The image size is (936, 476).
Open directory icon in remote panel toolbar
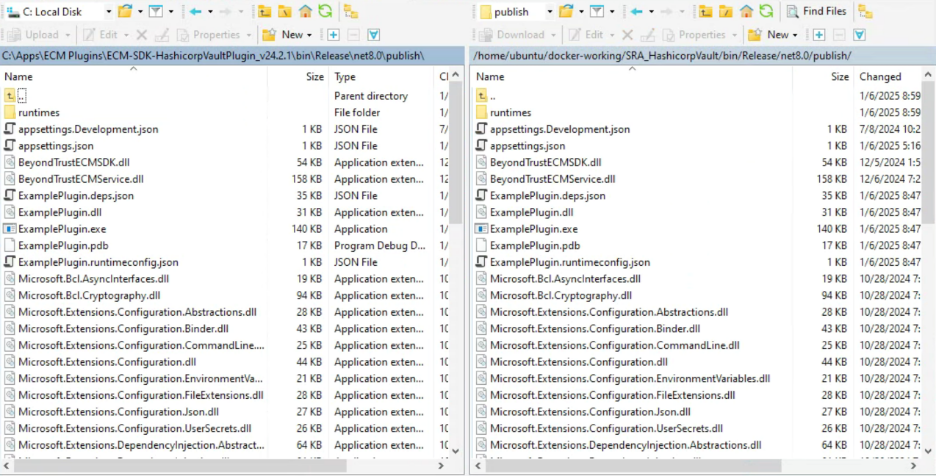[566, 11]
